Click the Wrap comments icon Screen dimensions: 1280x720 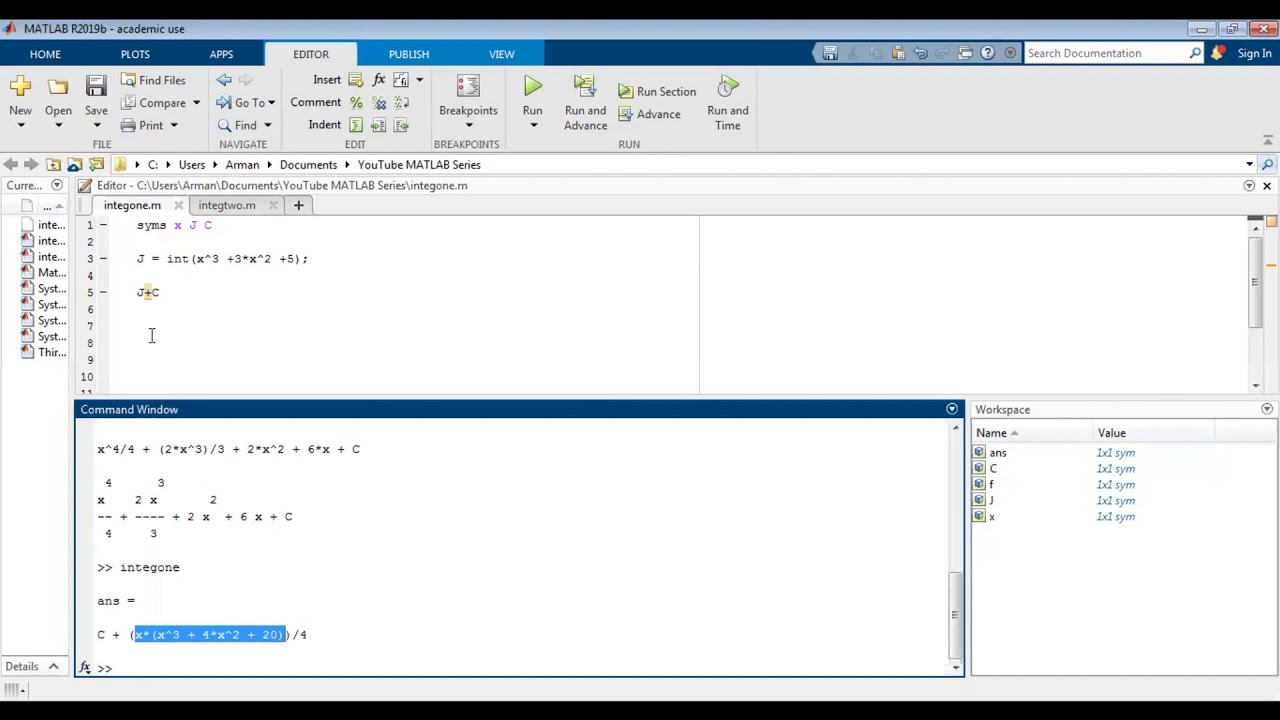(401, 103)
